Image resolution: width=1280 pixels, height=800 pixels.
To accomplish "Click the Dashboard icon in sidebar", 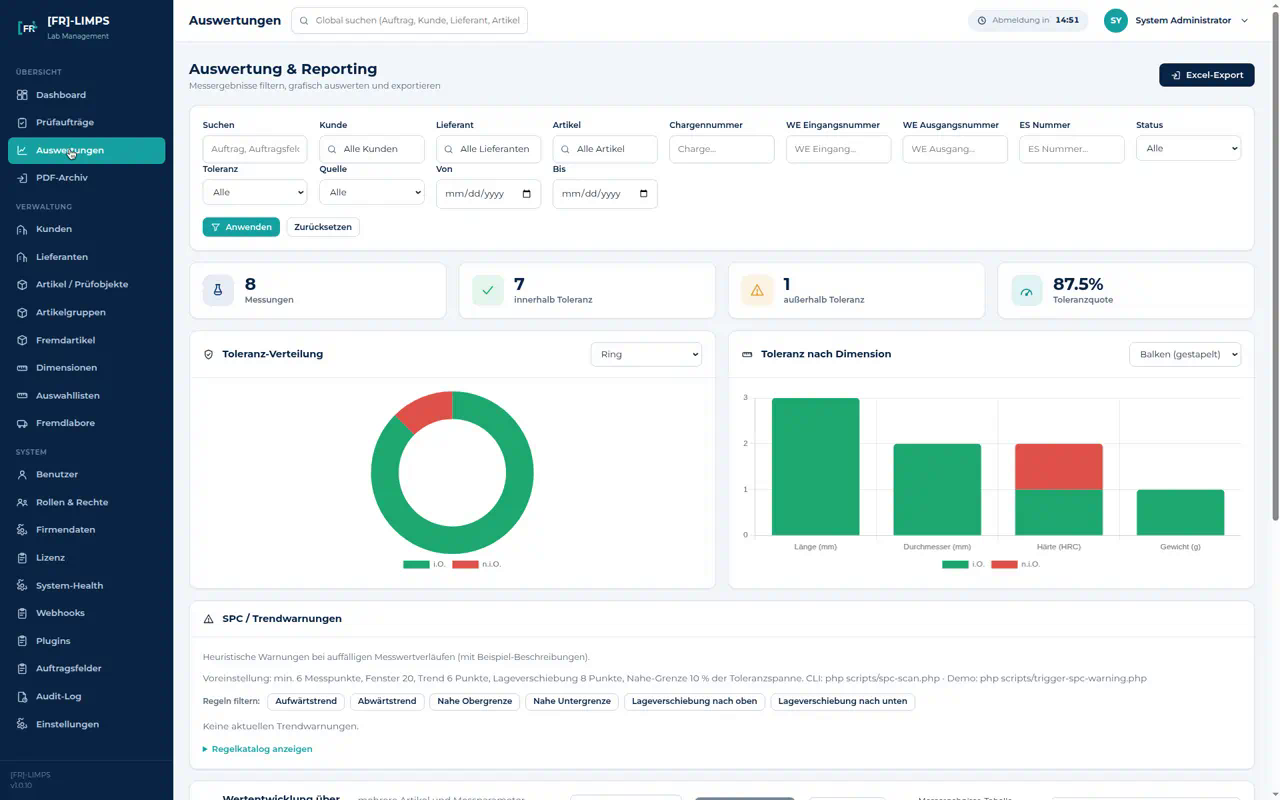I will click(22, 95).
